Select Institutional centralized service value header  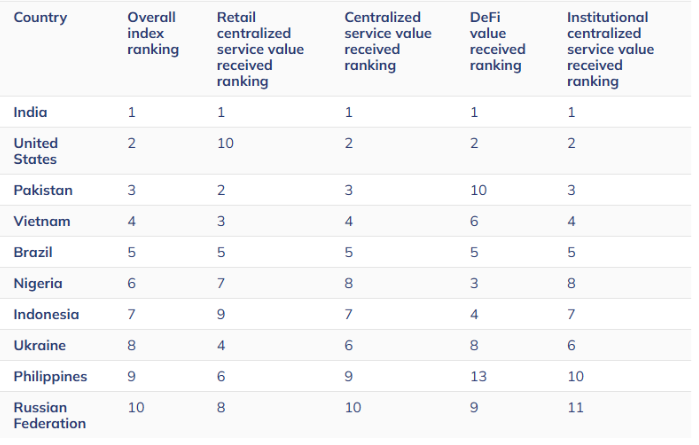pos(610,50)
